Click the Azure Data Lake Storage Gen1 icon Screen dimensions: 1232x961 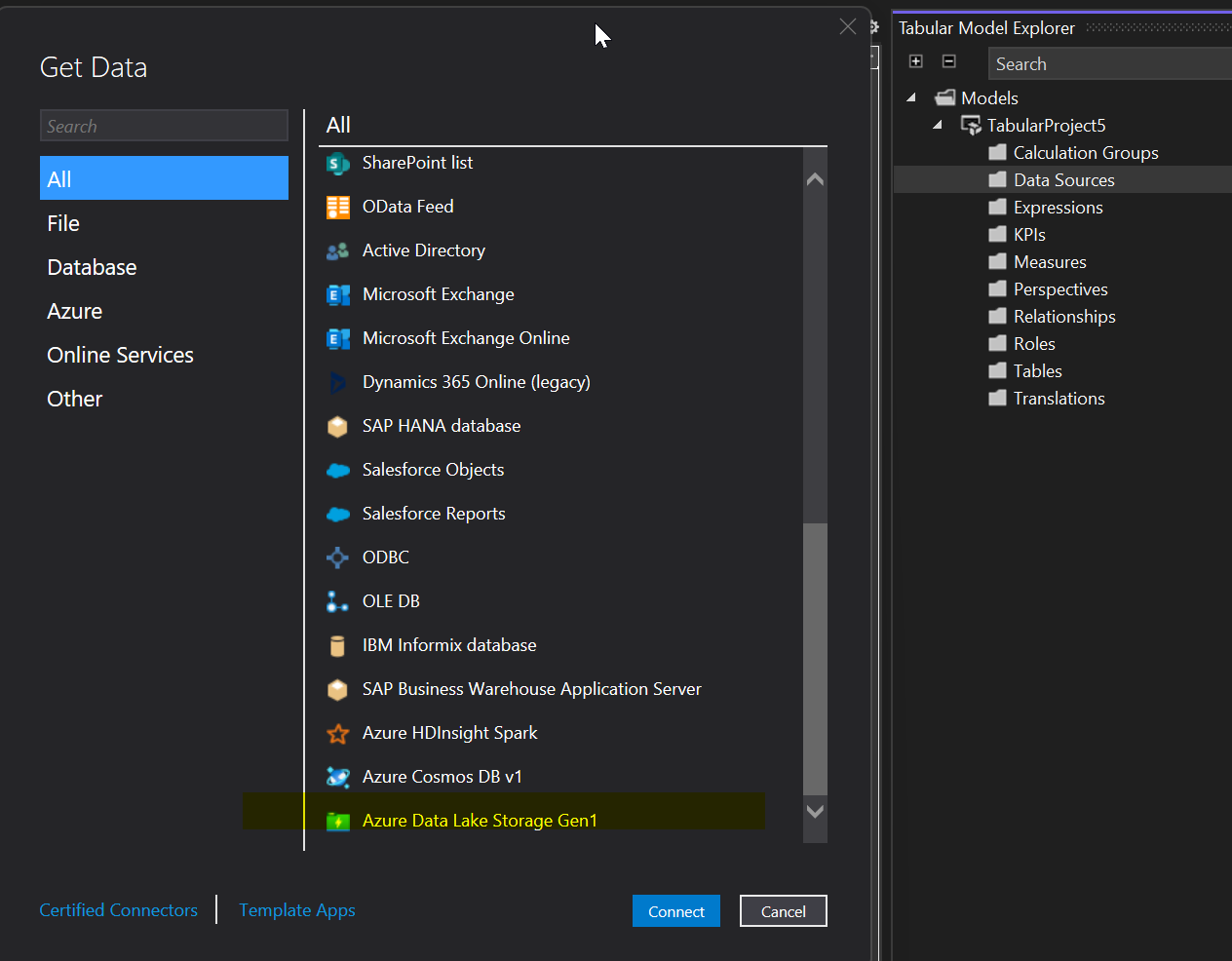click(x=337, y=821)
